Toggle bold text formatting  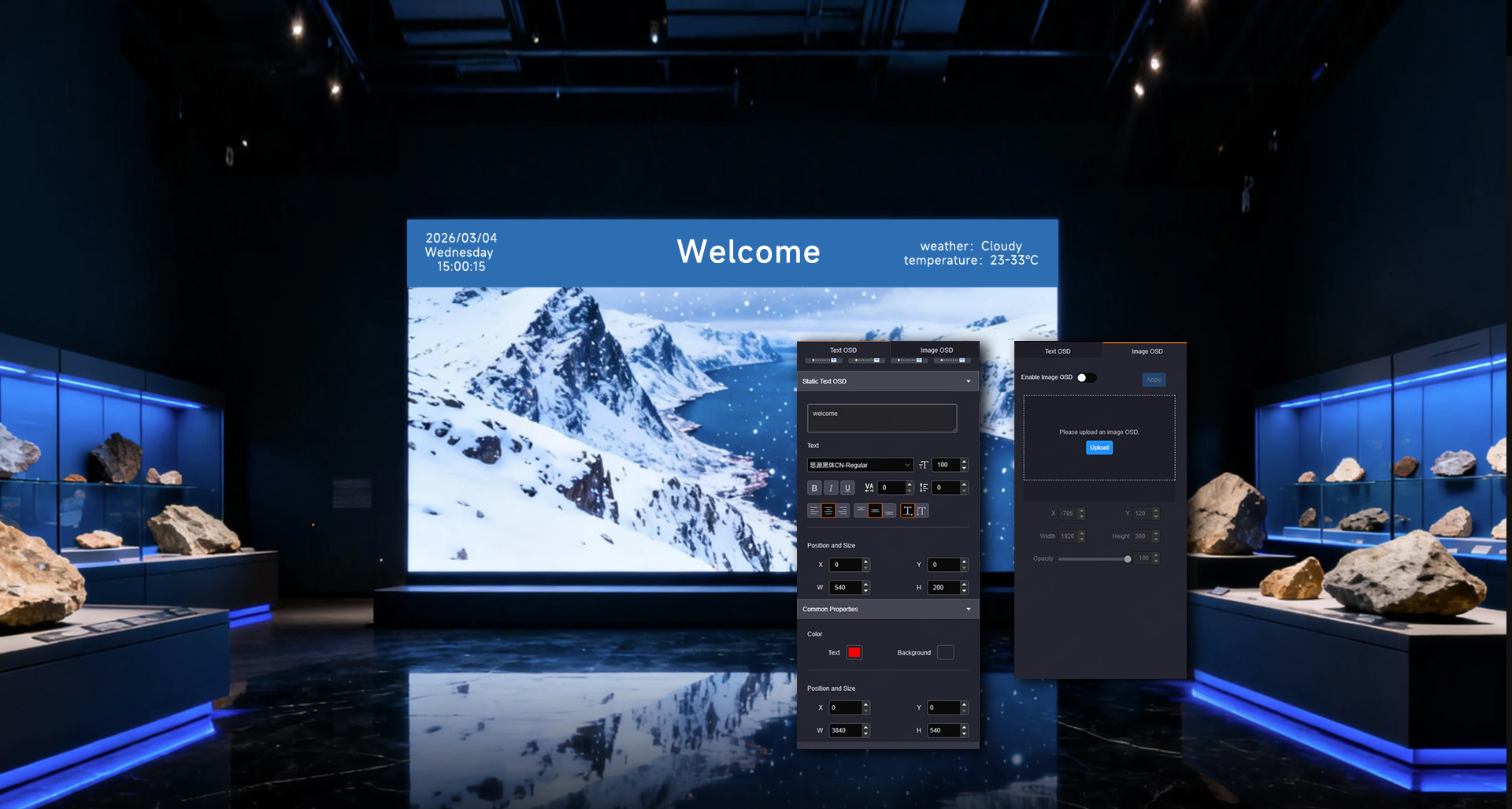[814, 488]
